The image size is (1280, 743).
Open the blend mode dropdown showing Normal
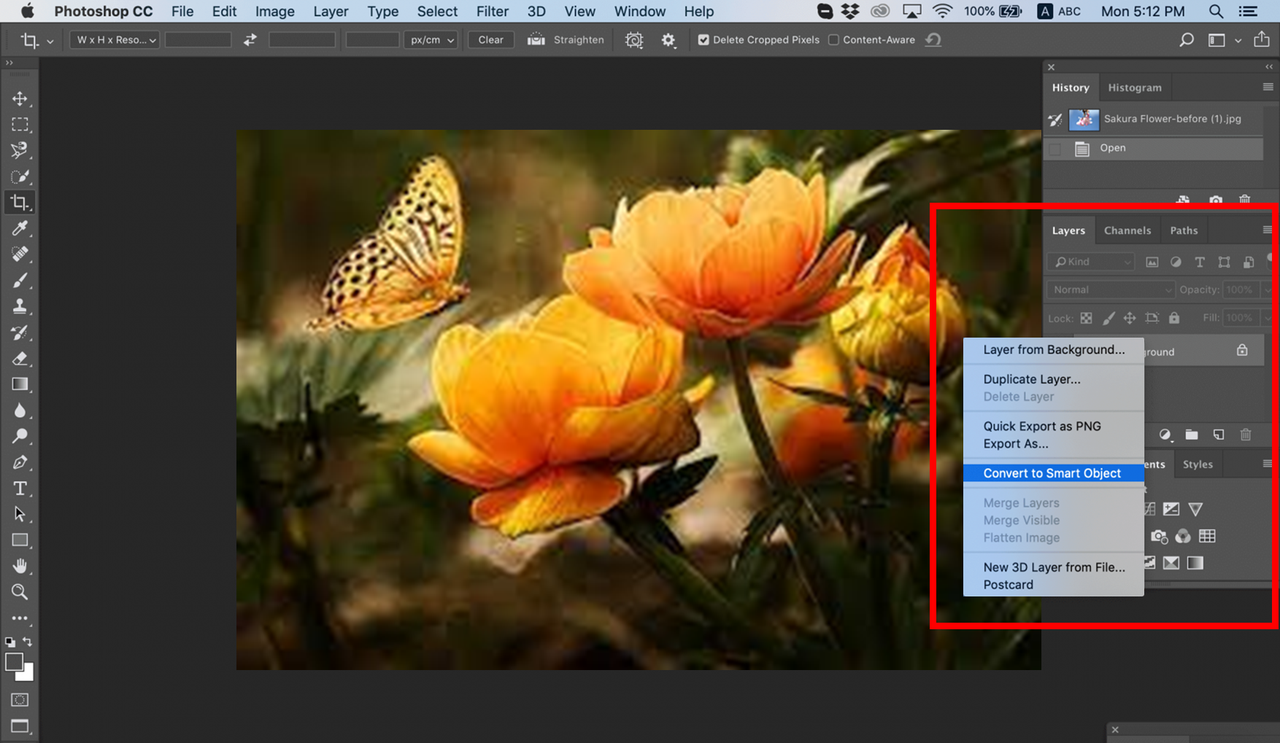click(1110, 289)
